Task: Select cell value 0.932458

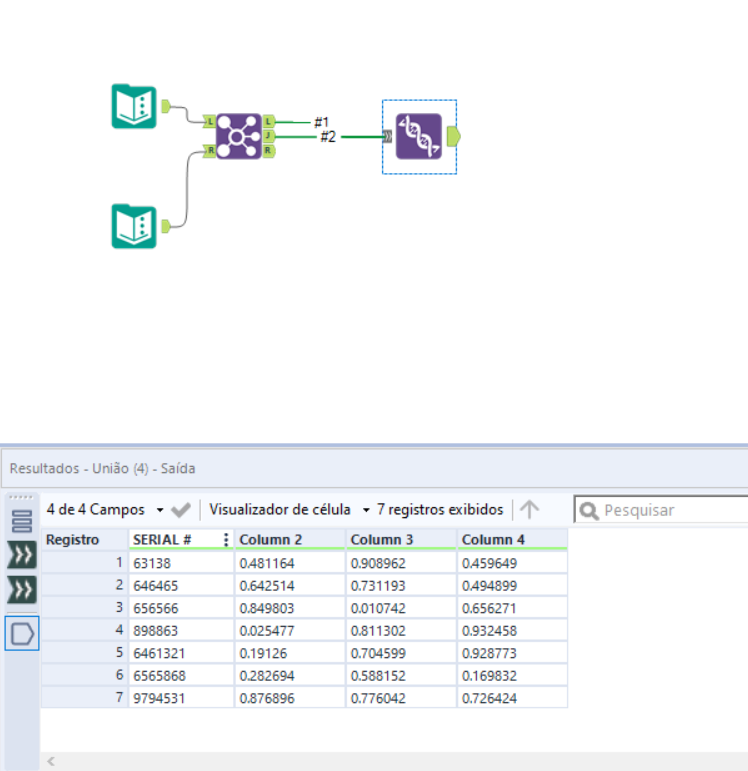Action: [512, 630]
